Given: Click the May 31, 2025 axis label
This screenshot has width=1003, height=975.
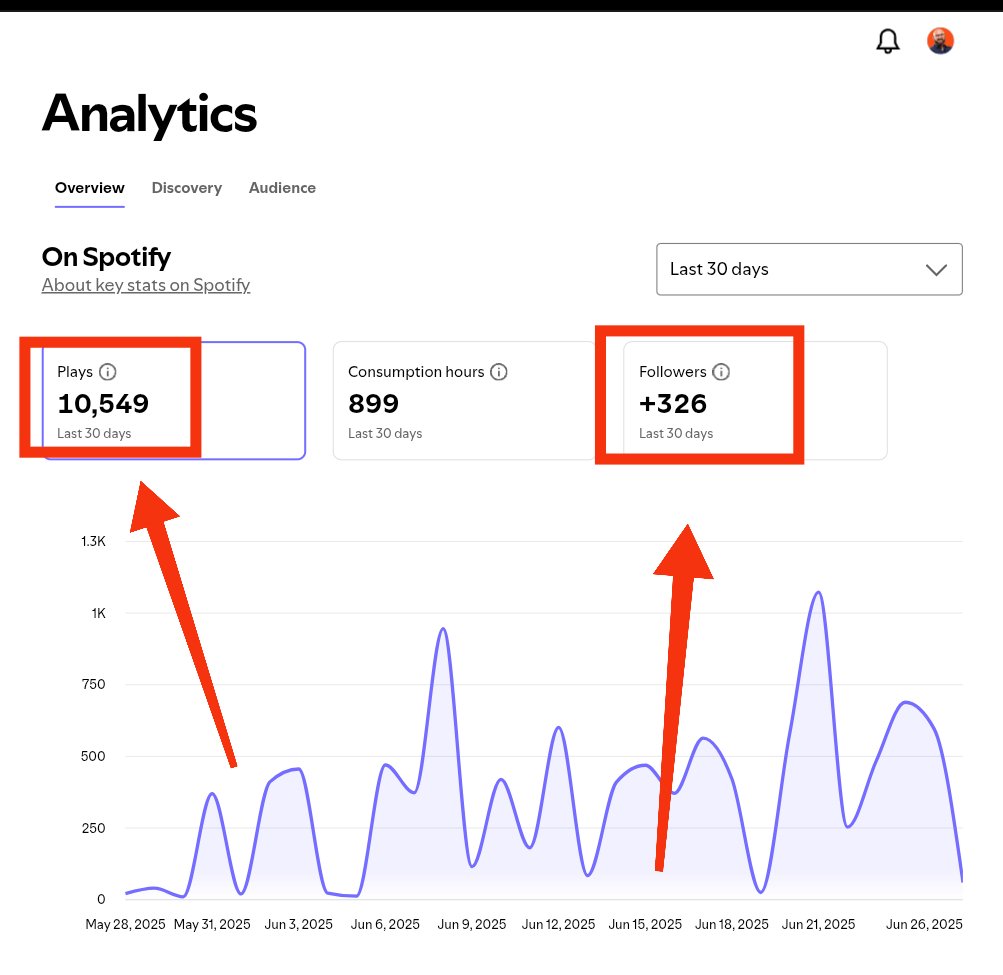Looking at the screenshot, I should 212,924.
